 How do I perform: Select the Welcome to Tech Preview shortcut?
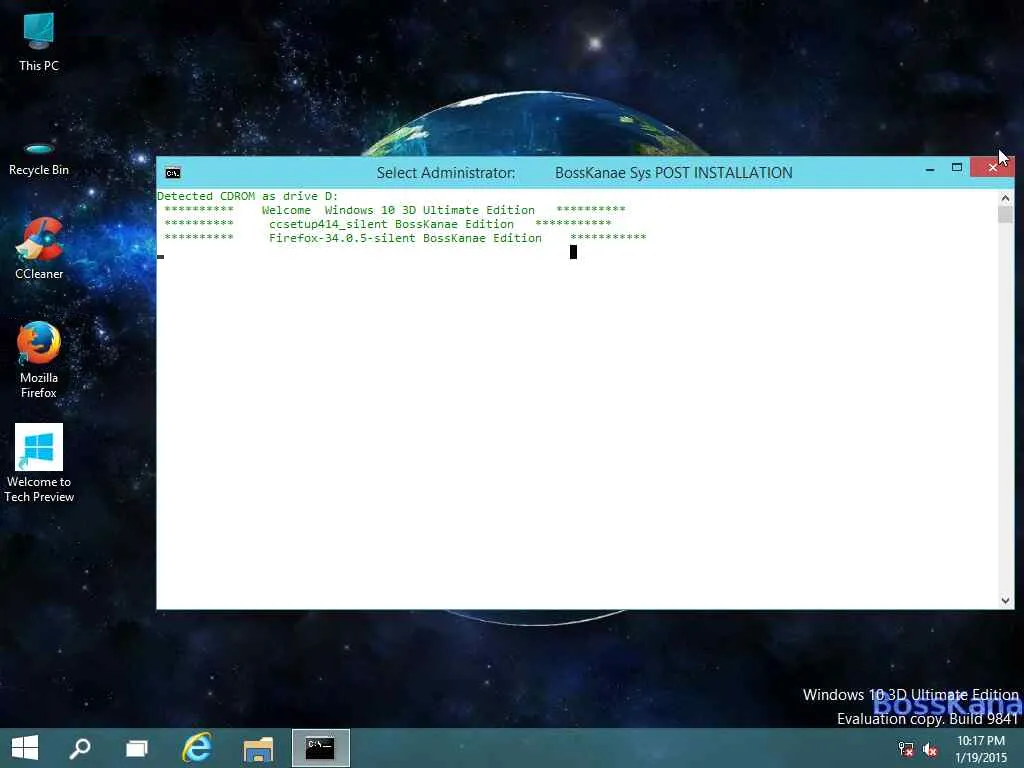(39, 464)
